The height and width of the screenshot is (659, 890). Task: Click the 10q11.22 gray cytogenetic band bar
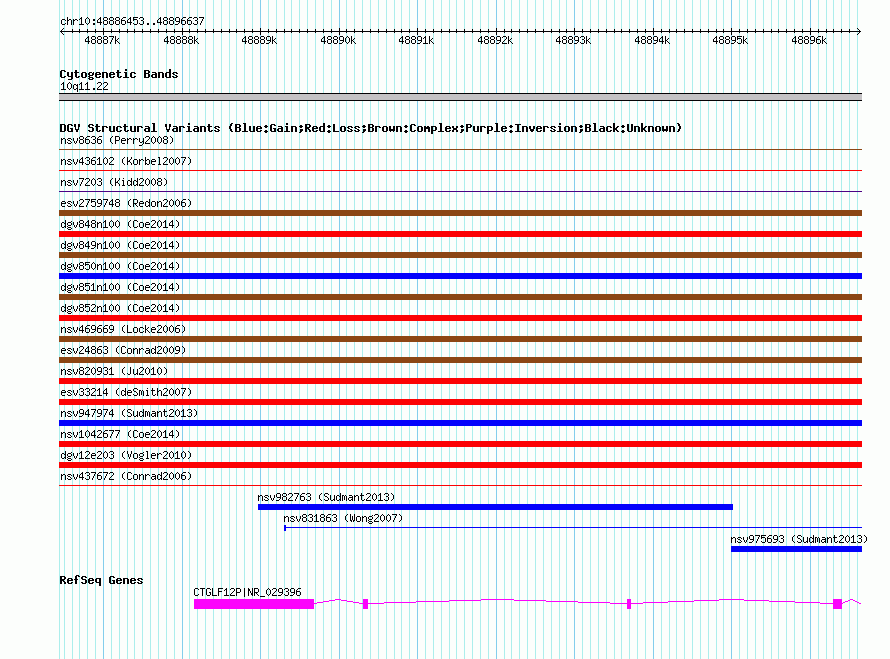[x=460, y=97]
